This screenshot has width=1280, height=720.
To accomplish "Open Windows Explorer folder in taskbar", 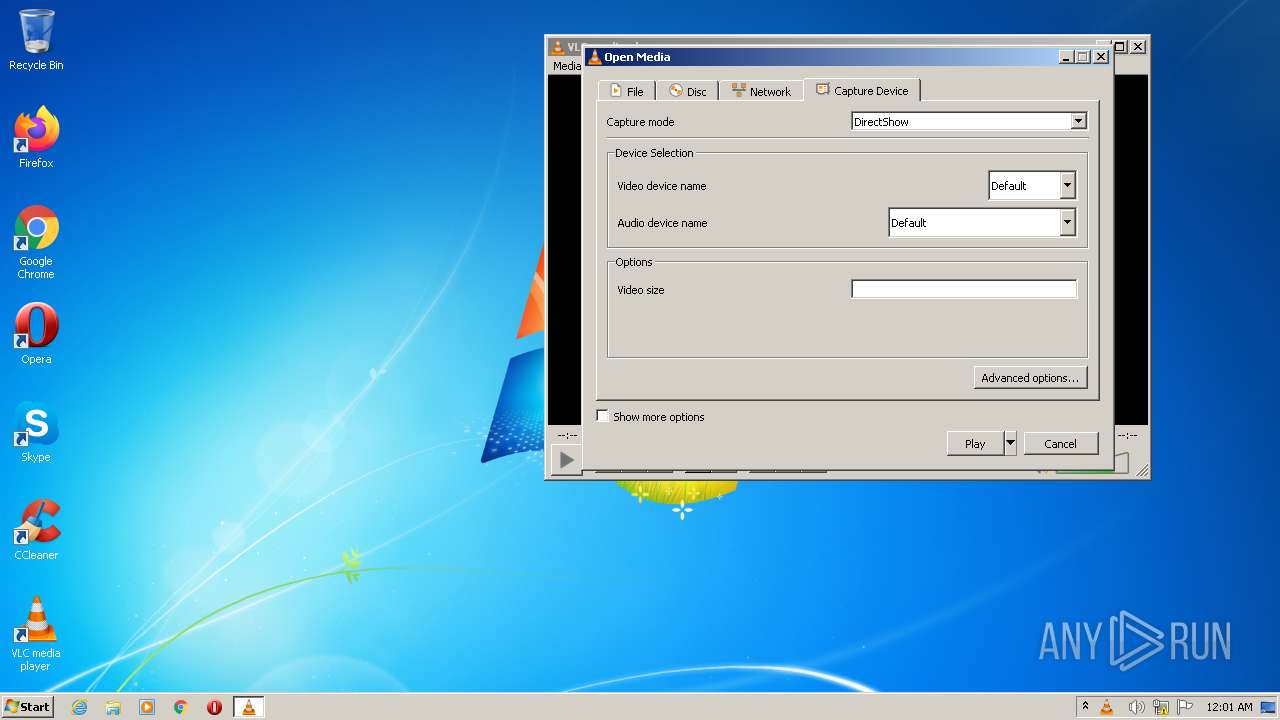I will coord(113,707).
